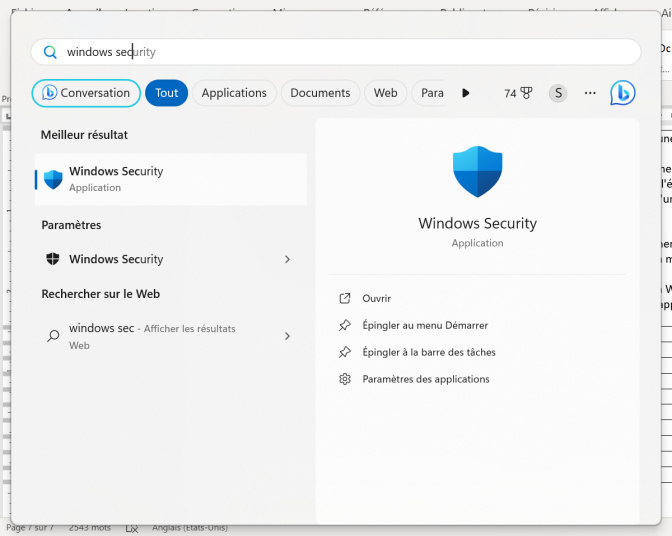This screenshot has width=672, height=536.
Task: Switch to the Applications filter tab
Action: click(234, 93)
